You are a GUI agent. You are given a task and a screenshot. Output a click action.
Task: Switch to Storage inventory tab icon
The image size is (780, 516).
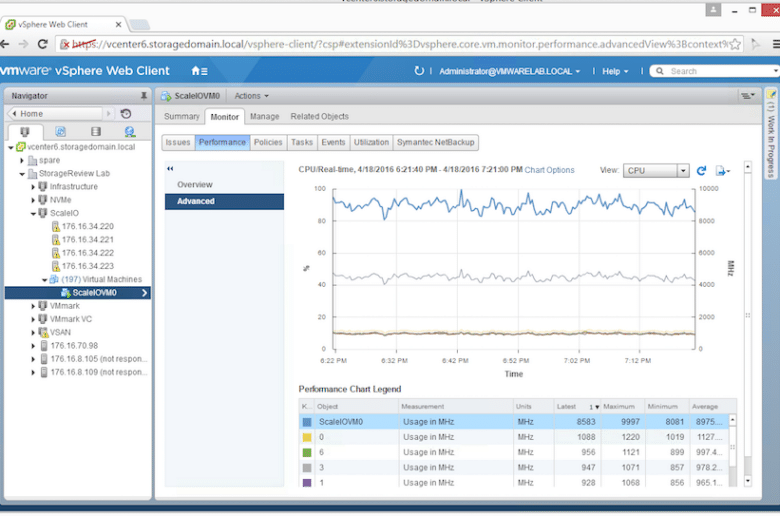tap(96, 131)
